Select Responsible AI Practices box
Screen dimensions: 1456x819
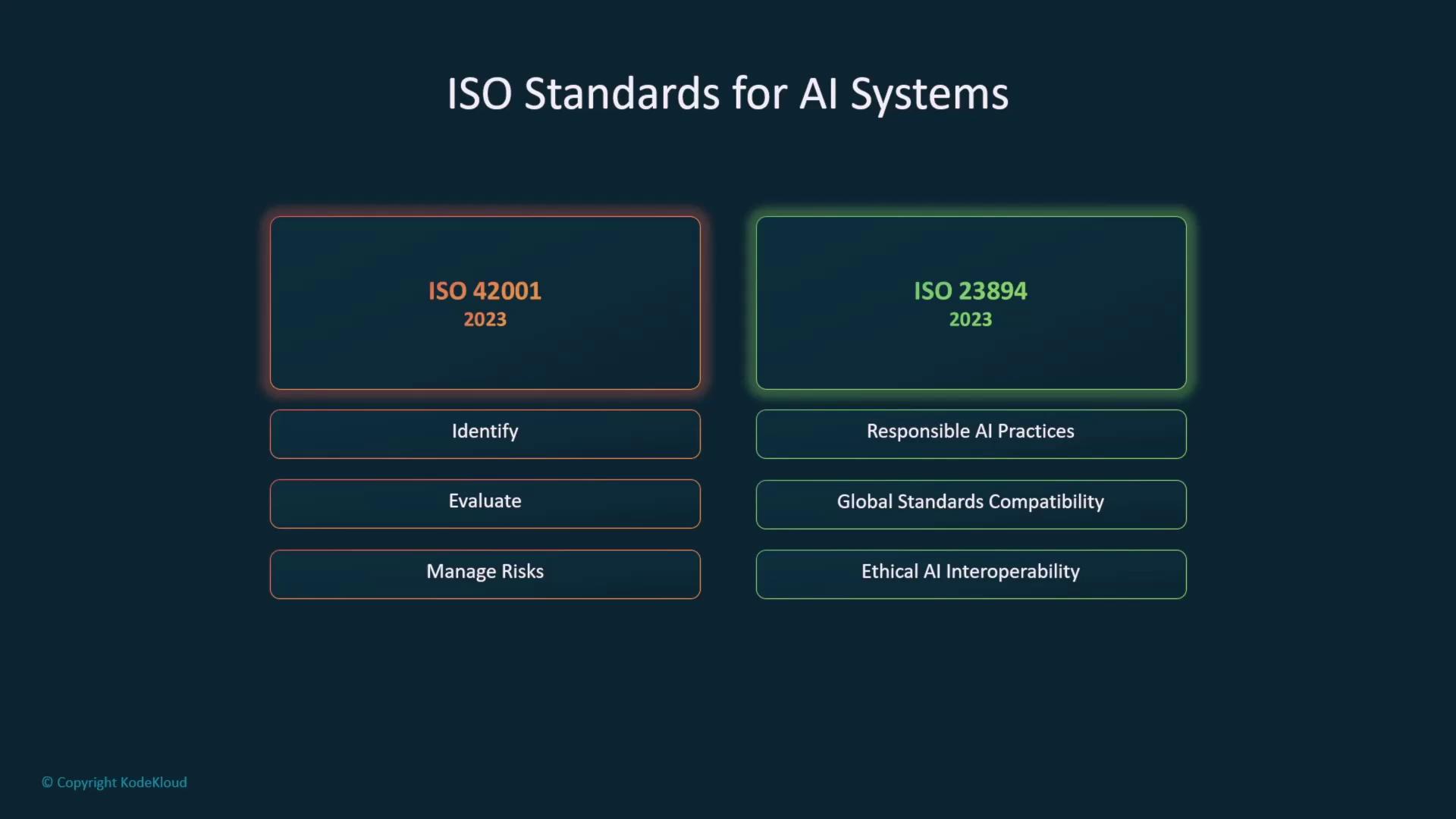970,433
